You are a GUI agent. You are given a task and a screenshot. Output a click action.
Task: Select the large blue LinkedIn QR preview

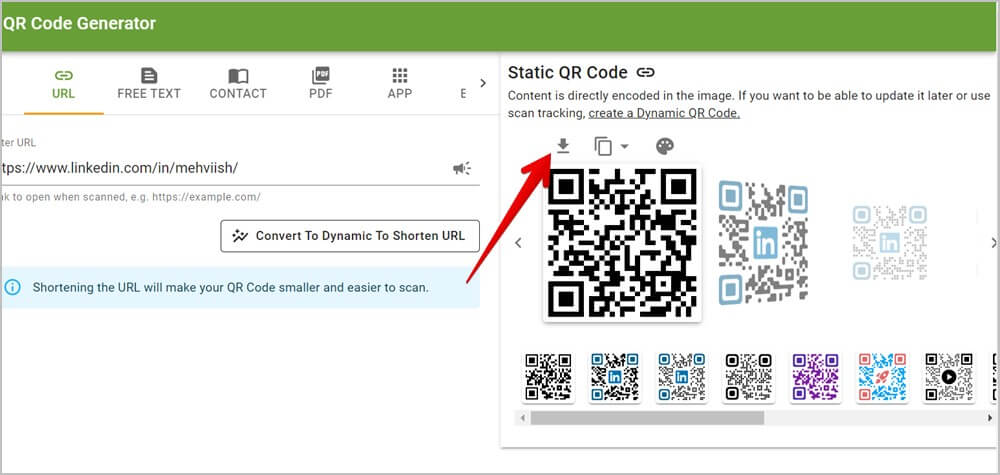point(763,242)
